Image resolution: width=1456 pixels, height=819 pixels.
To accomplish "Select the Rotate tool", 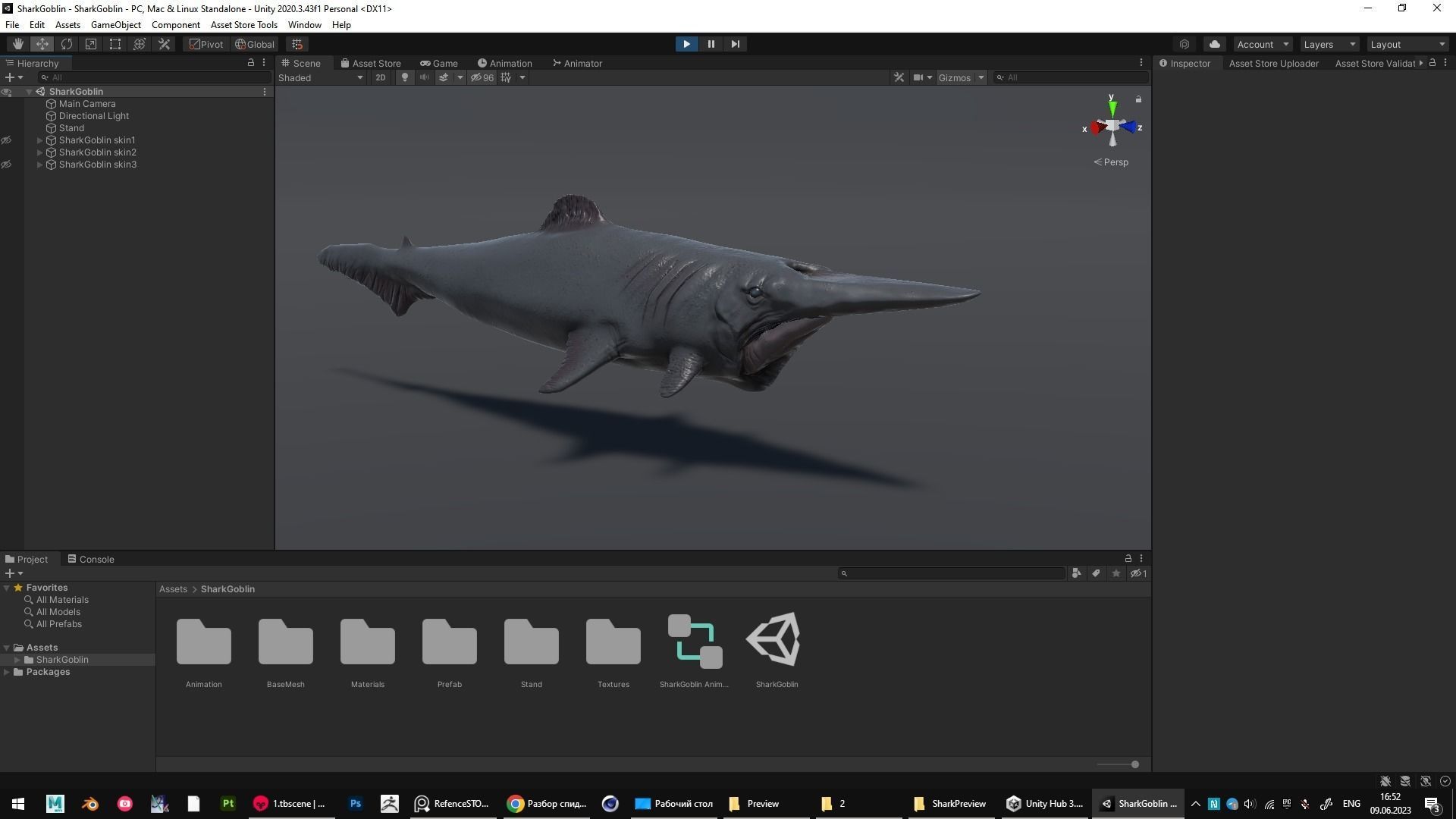I will (67, 44).
